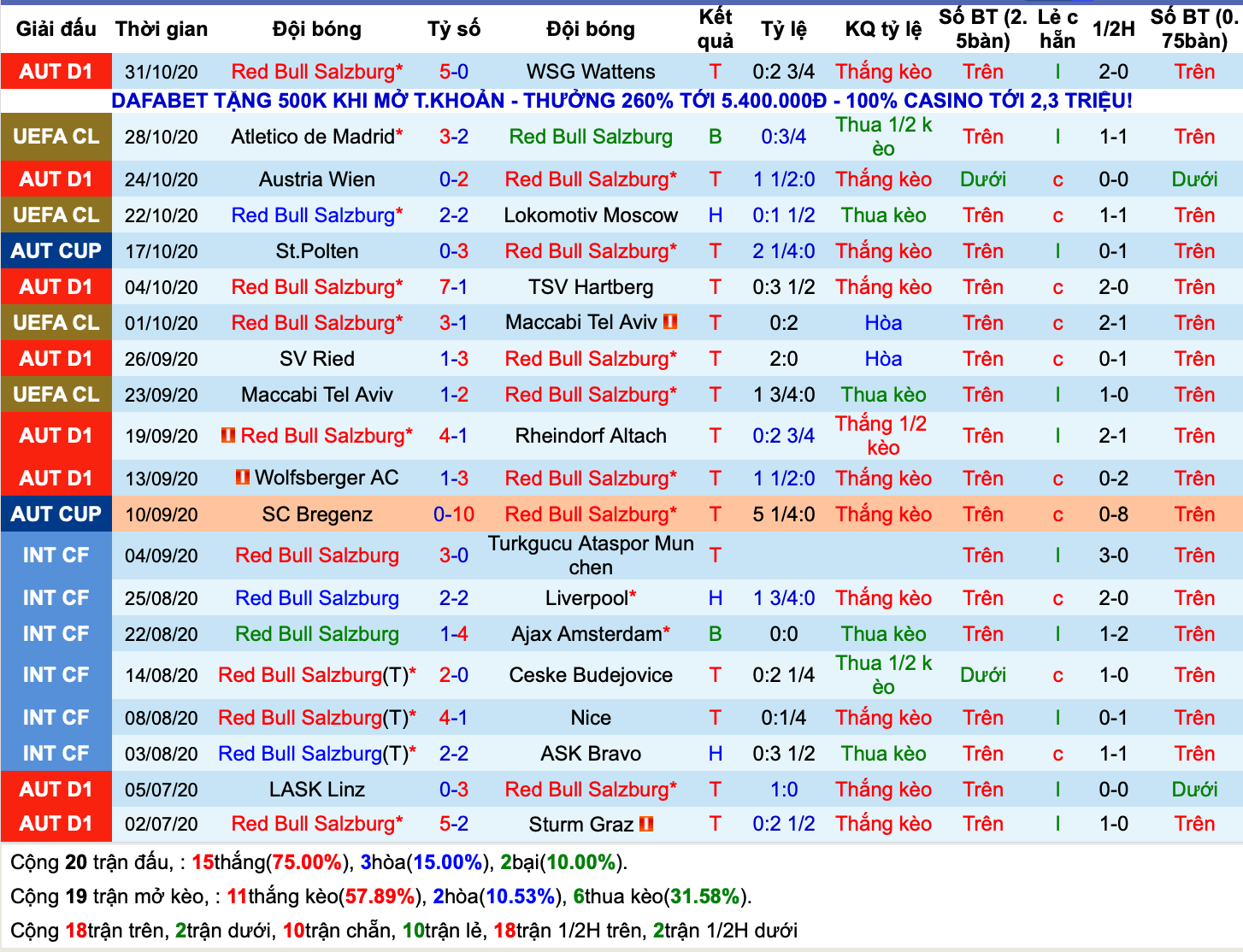This screenshot has width=1243, height=952.
Task: Click INT CF league badge for 03/08/20 match
Action: tap(56, 754)
